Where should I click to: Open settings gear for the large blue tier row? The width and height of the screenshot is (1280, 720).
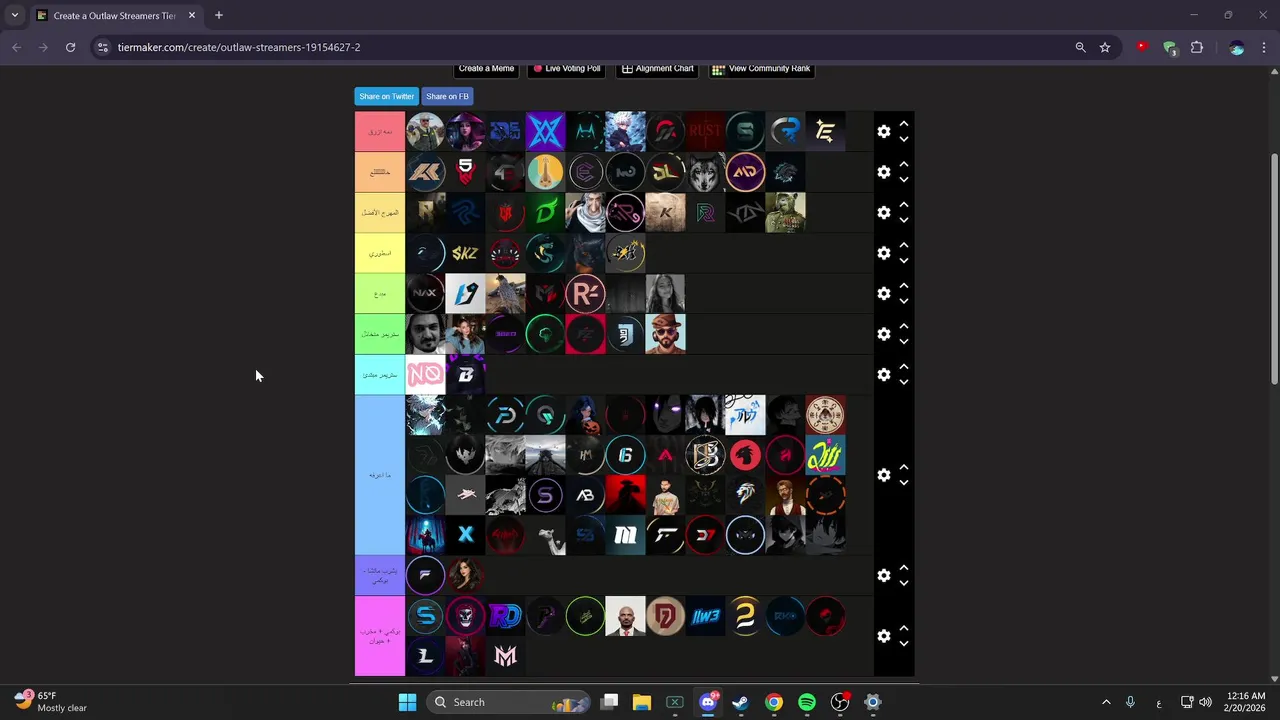coord(883,475)
